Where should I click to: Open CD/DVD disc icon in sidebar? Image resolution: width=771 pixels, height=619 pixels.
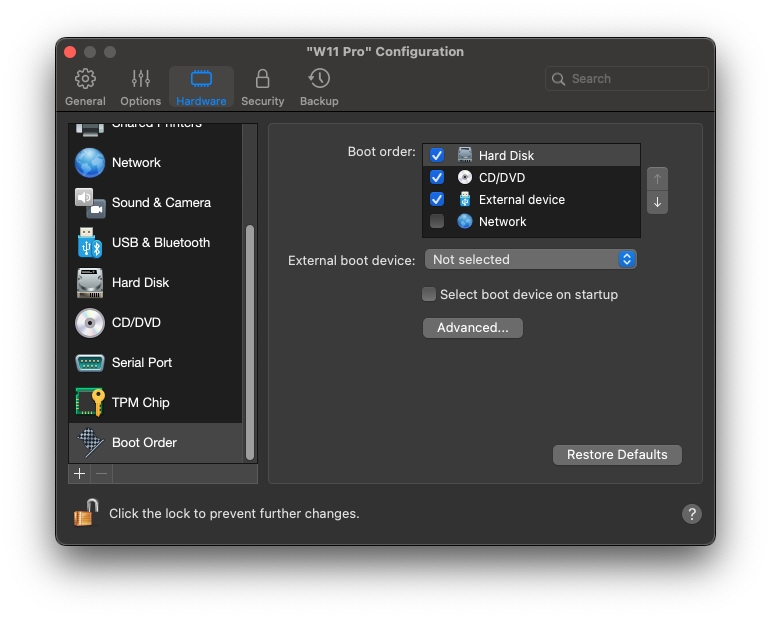(90, 322)
